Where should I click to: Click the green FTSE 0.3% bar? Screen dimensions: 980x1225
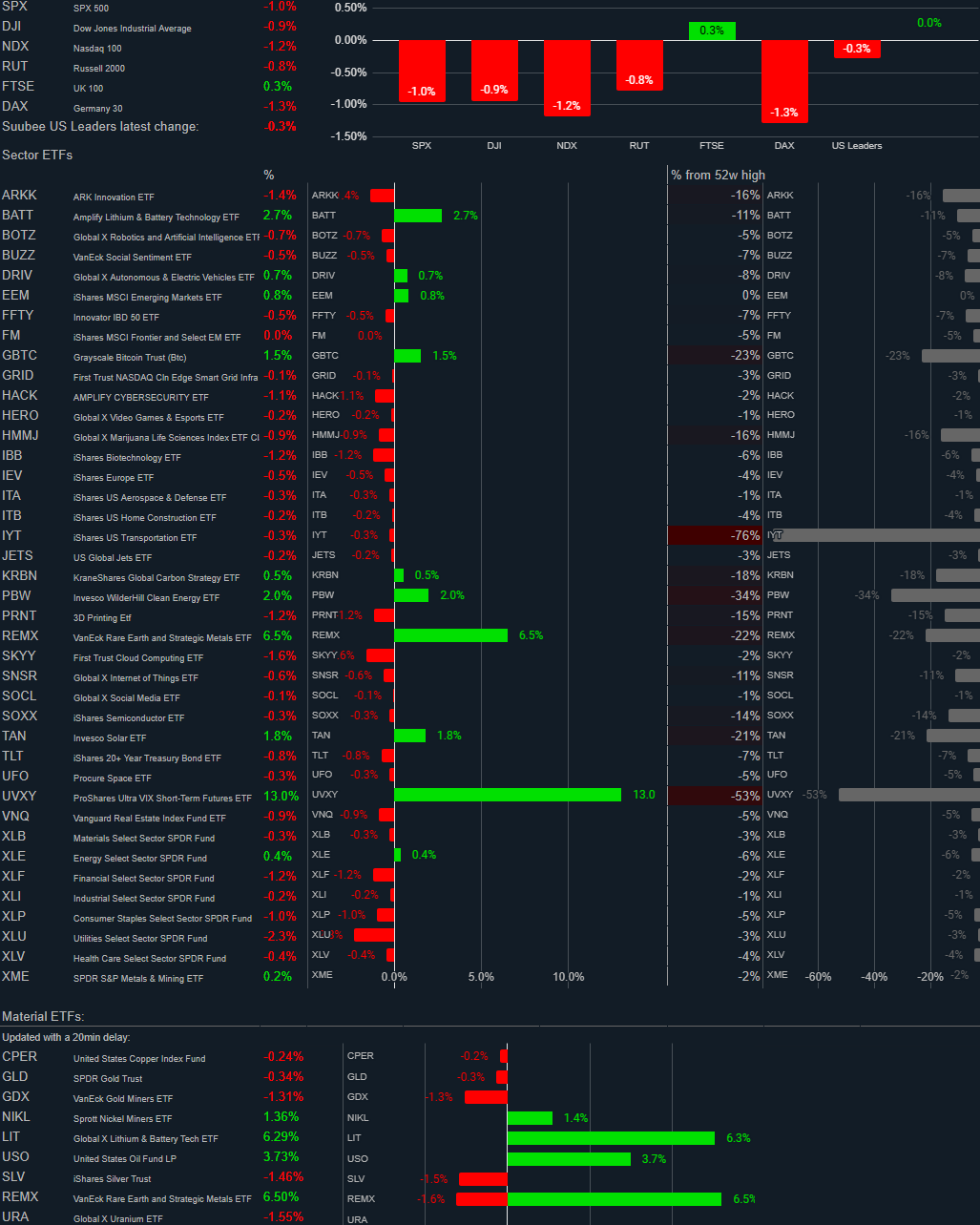click(711, 30)
